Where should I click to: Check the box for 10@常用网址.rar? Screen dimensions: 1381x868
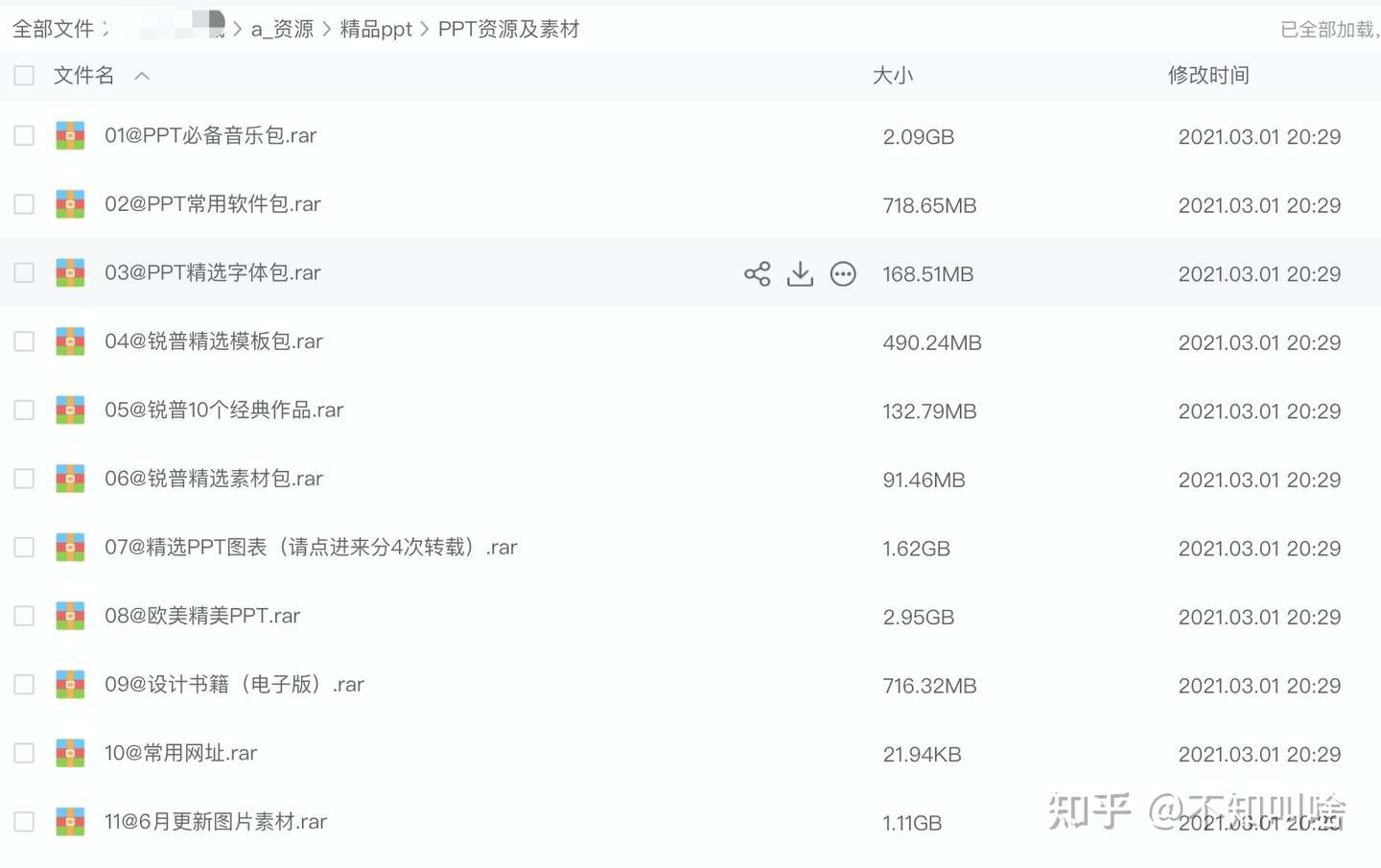click(x=24, y=753)
